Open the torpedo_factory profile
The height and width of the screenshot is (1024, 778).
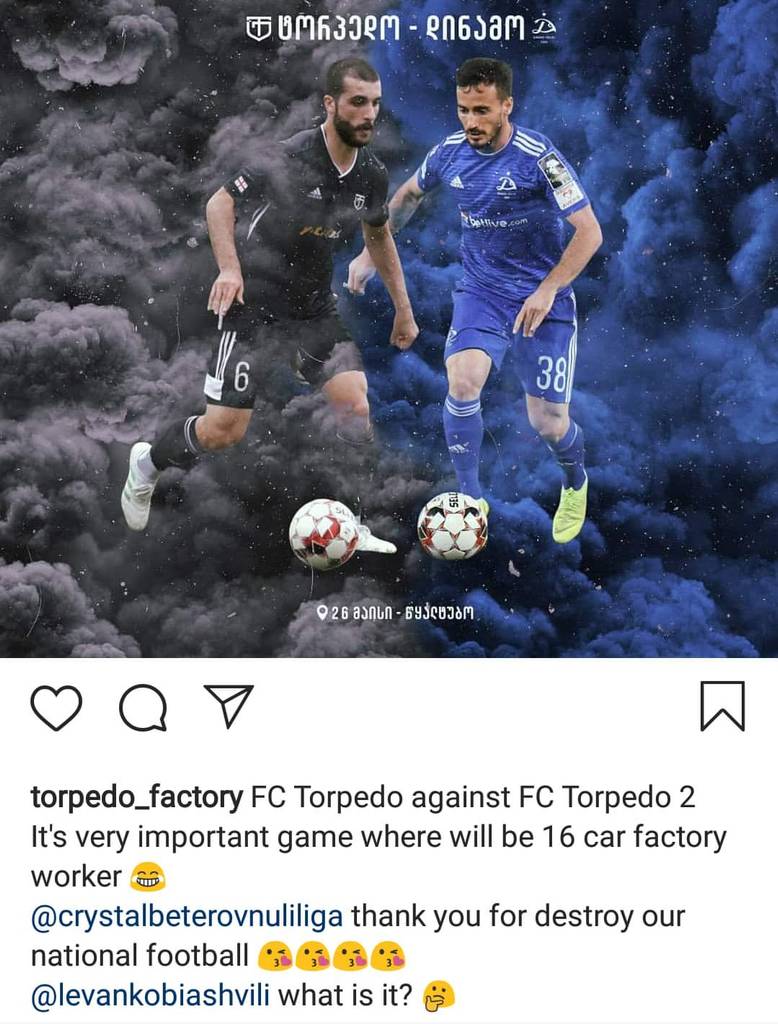click(x=137, y=798)
